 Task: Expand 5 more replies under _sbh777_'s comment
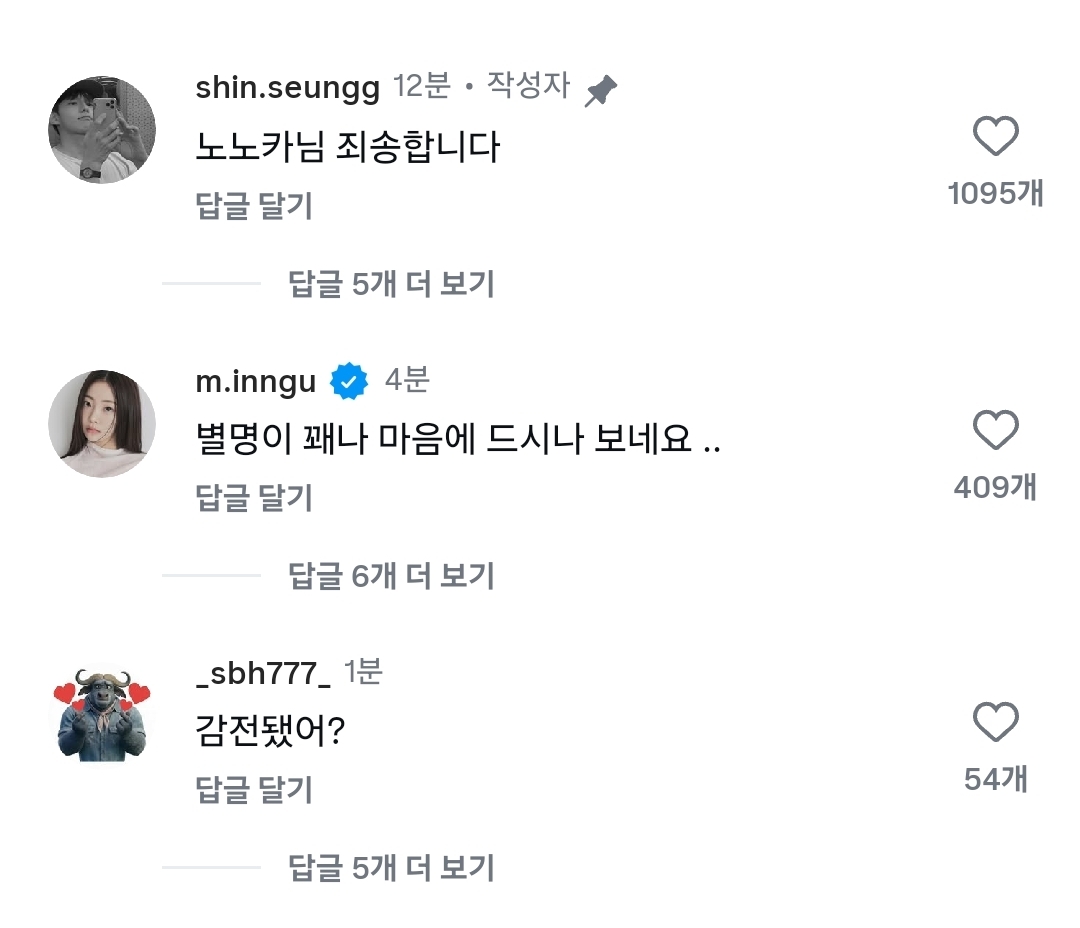(x=391, y=868)
